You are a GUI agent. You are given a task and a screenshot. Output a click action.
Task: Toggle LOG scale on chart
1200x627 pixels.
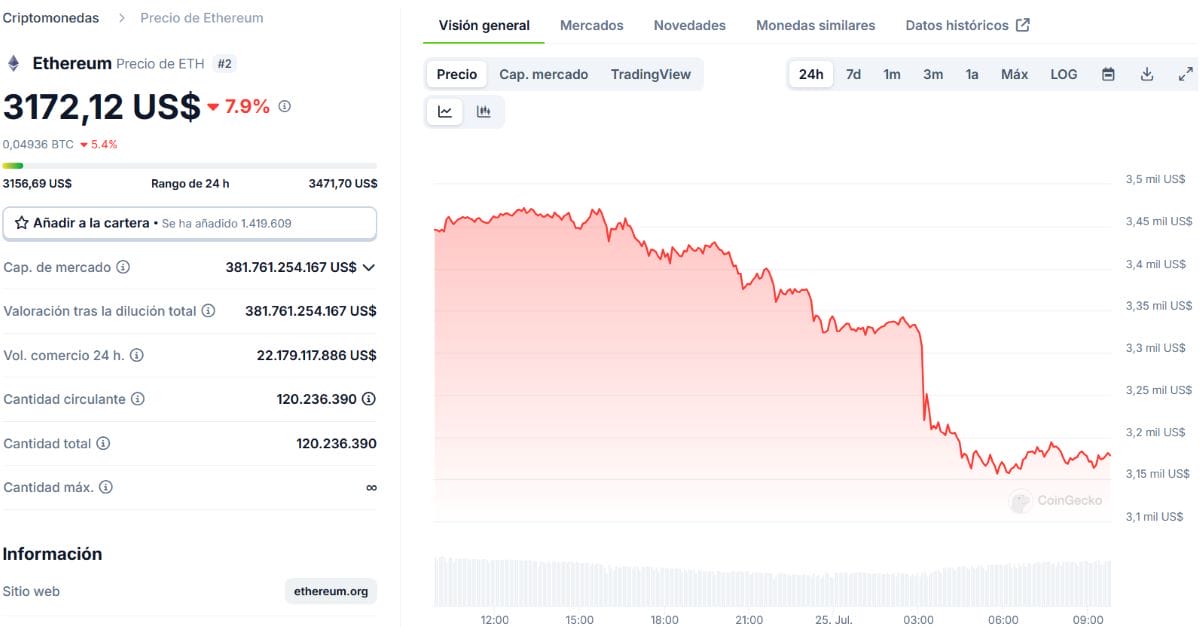tap(1064, 74)
